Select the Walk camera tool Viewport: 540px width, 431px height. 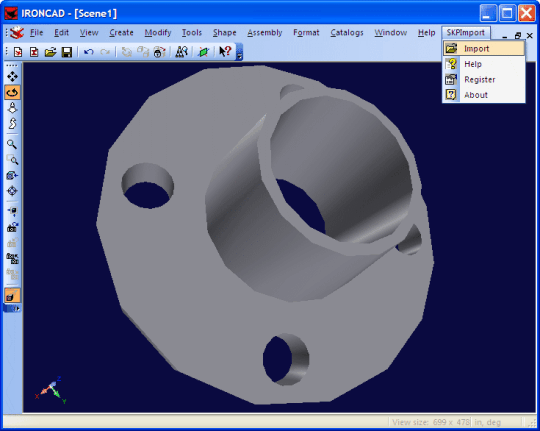tap(12, 123)
